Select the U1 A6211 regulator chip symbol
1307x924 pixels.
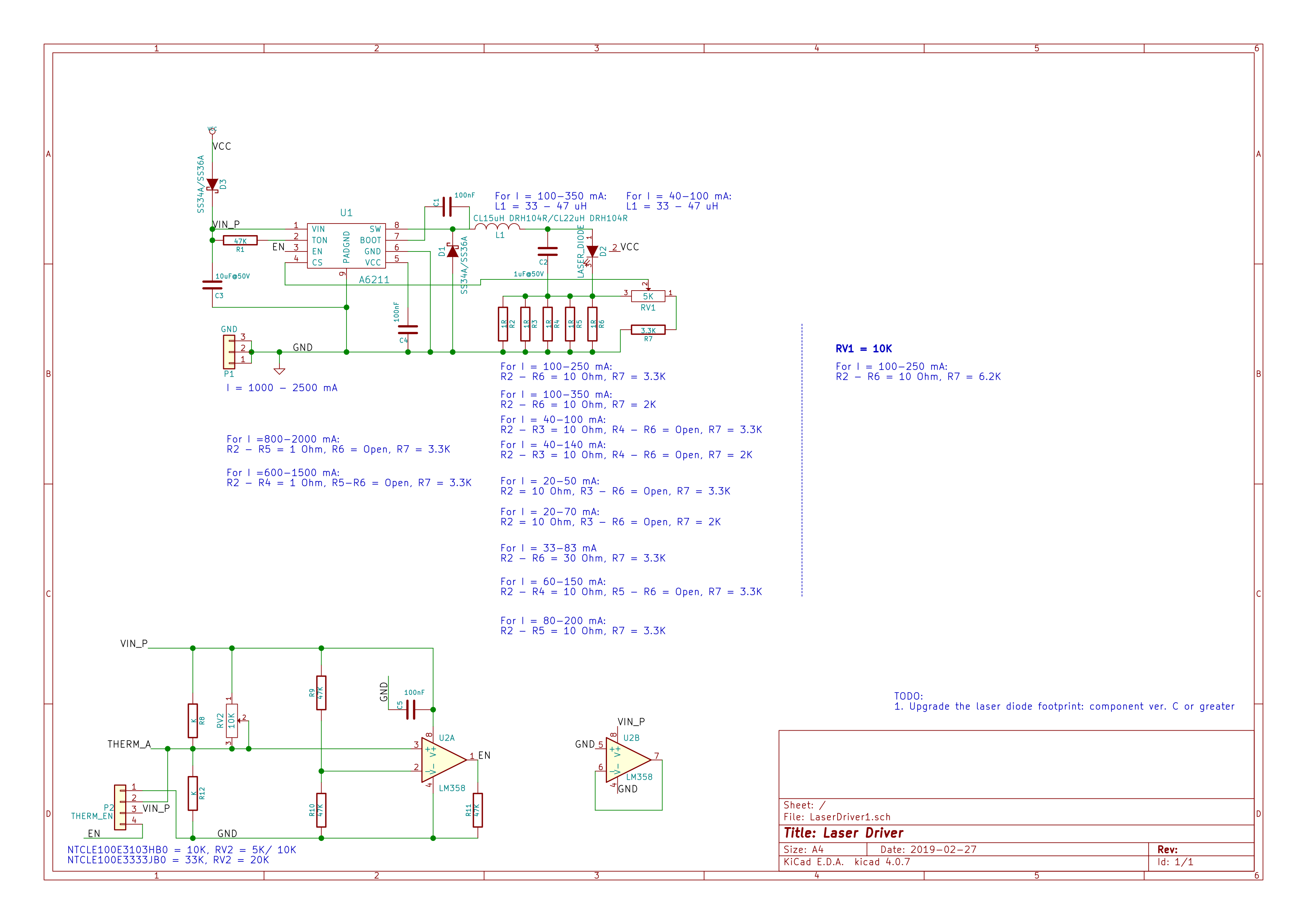coord(346,246)
